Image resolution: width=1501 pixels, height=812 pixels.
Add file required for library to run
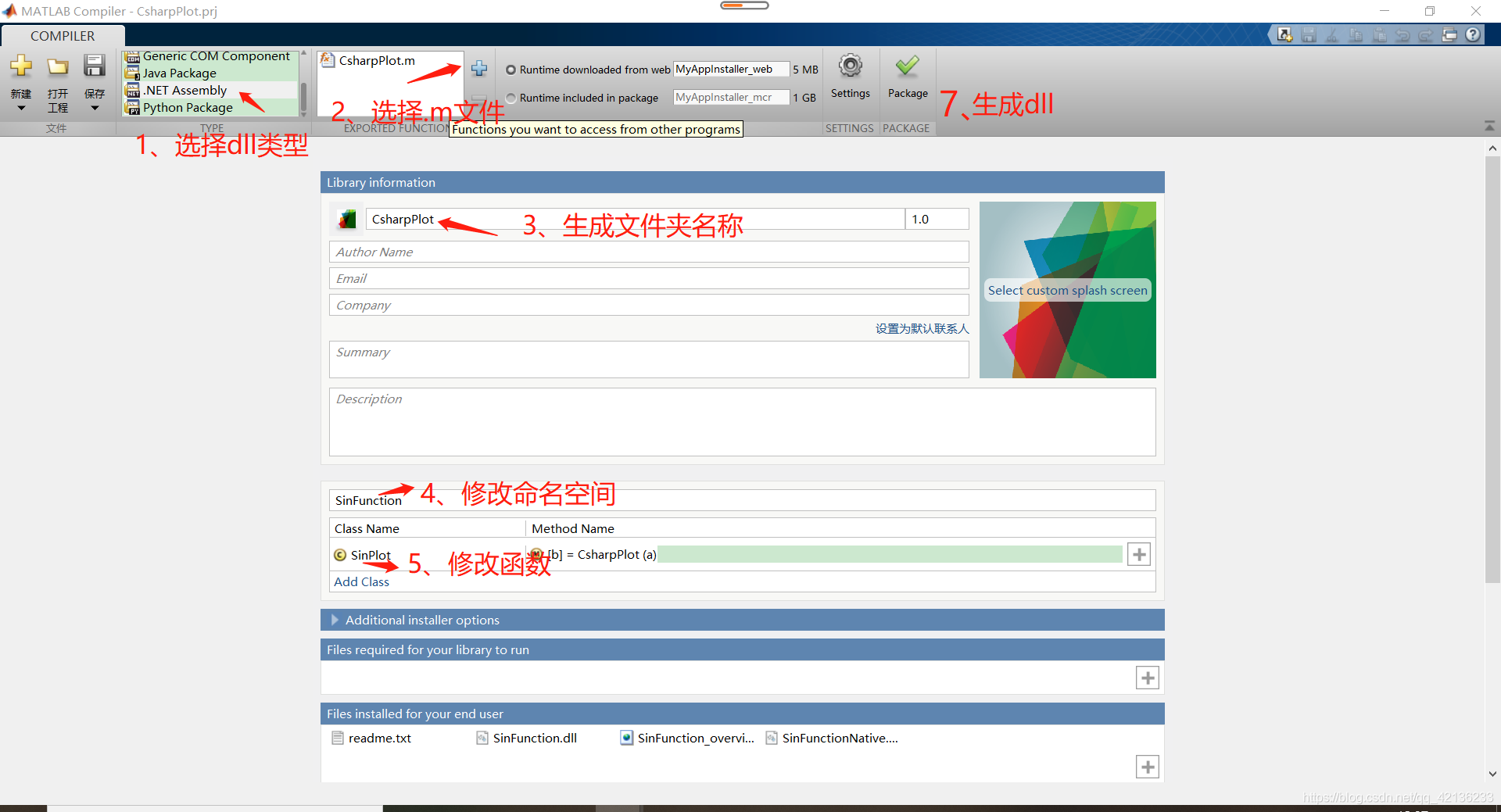pos(1147,678)
